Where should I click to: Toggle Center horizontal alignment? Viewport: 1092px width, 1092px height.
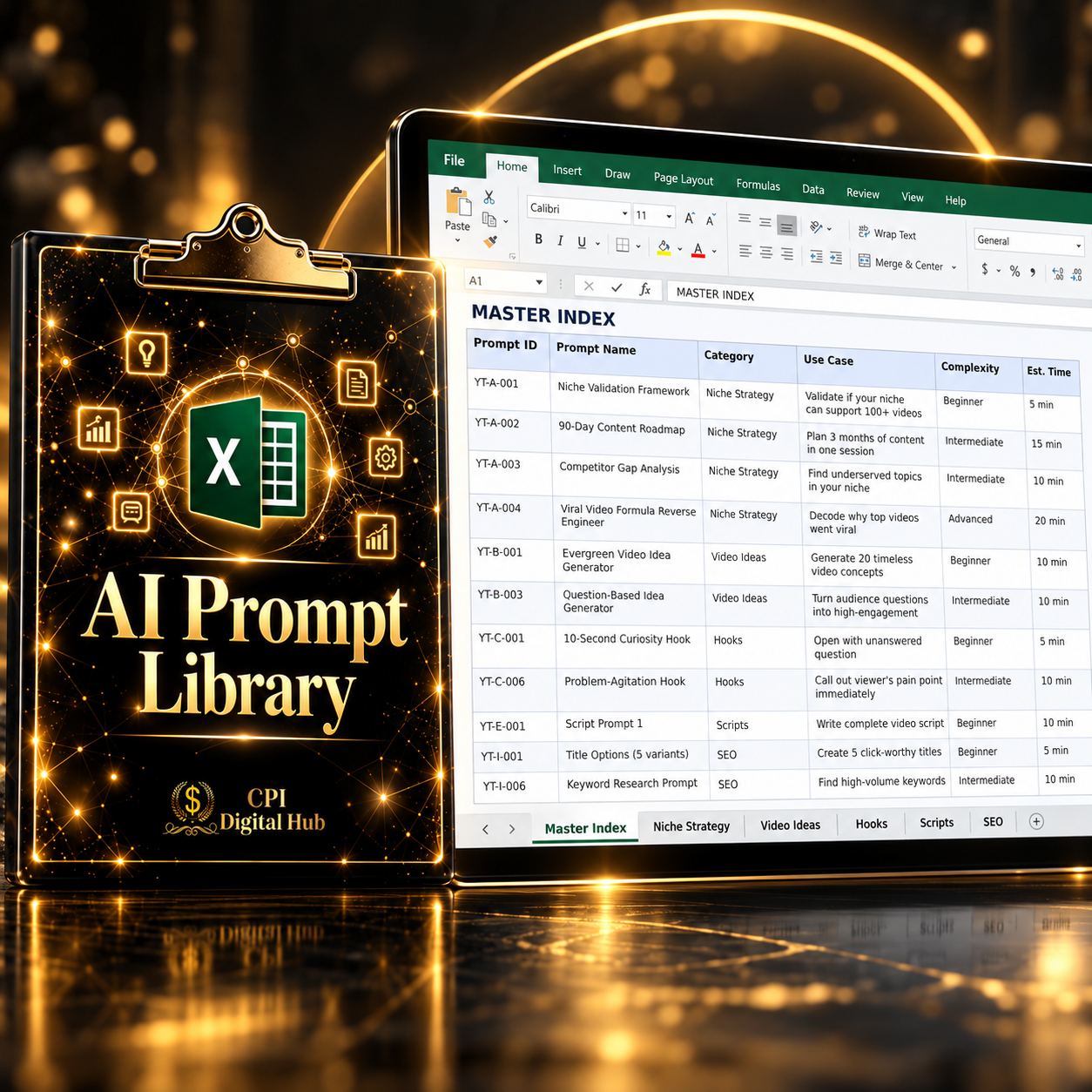click(766, 253)
